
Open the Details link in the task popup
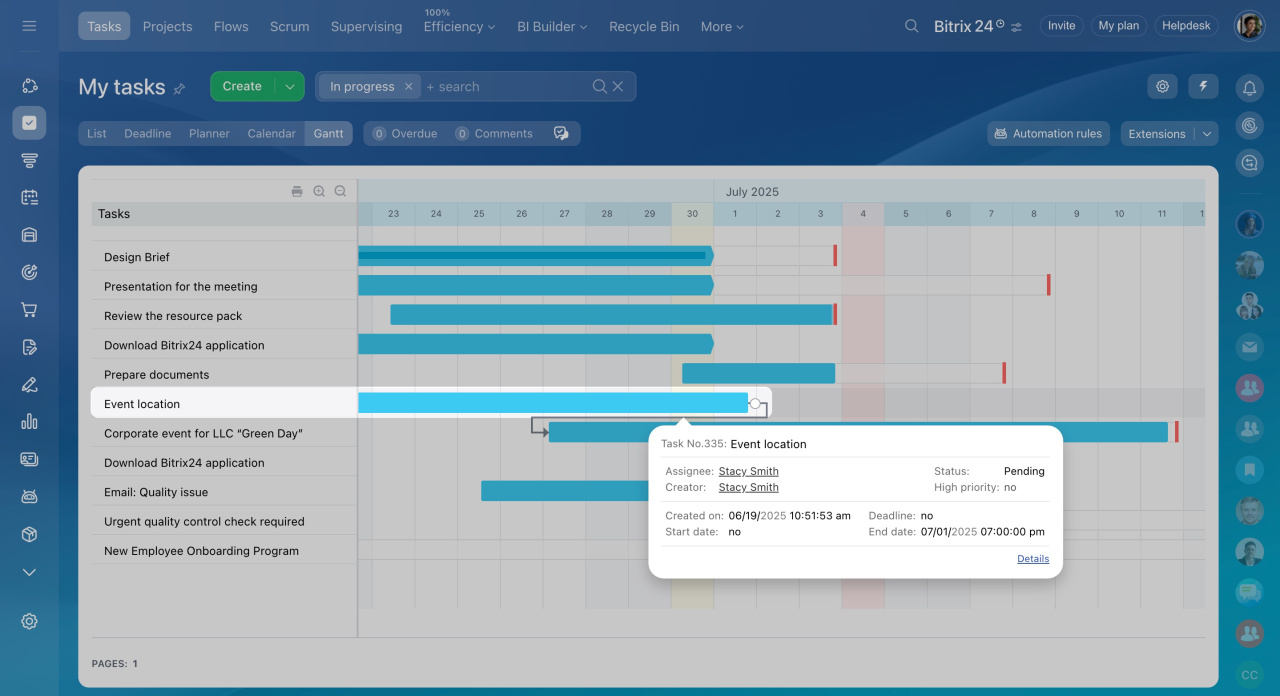coord(1032,559)
